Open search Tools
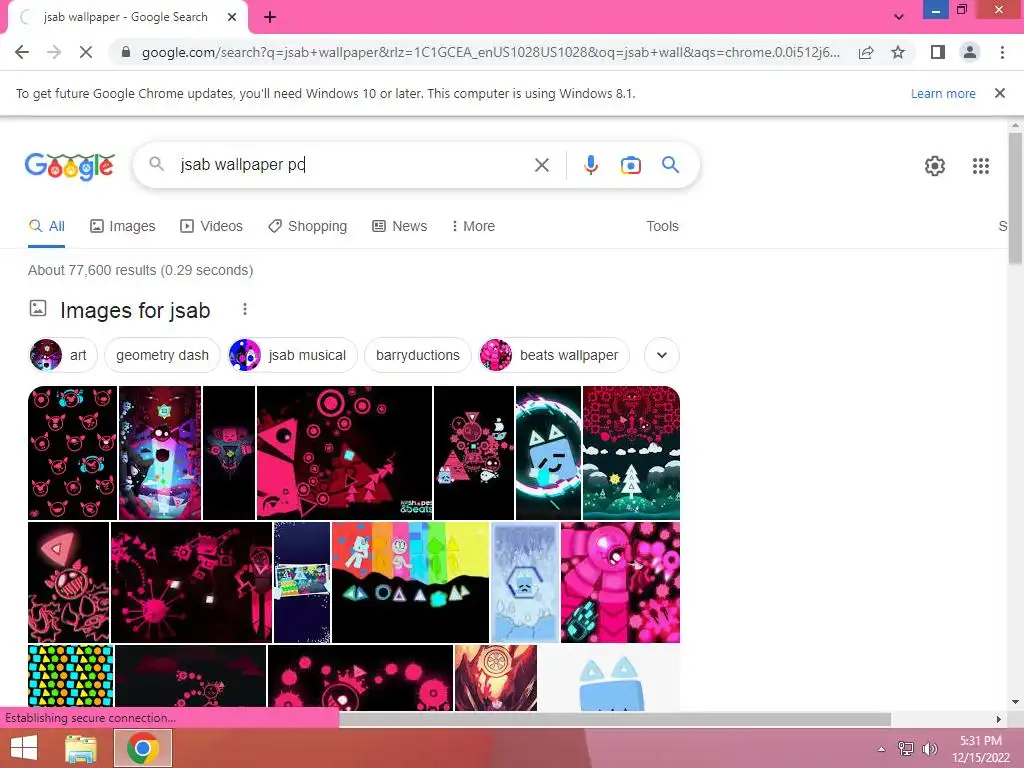Viewport: 1024px width, 768px height. pos(662,227)
